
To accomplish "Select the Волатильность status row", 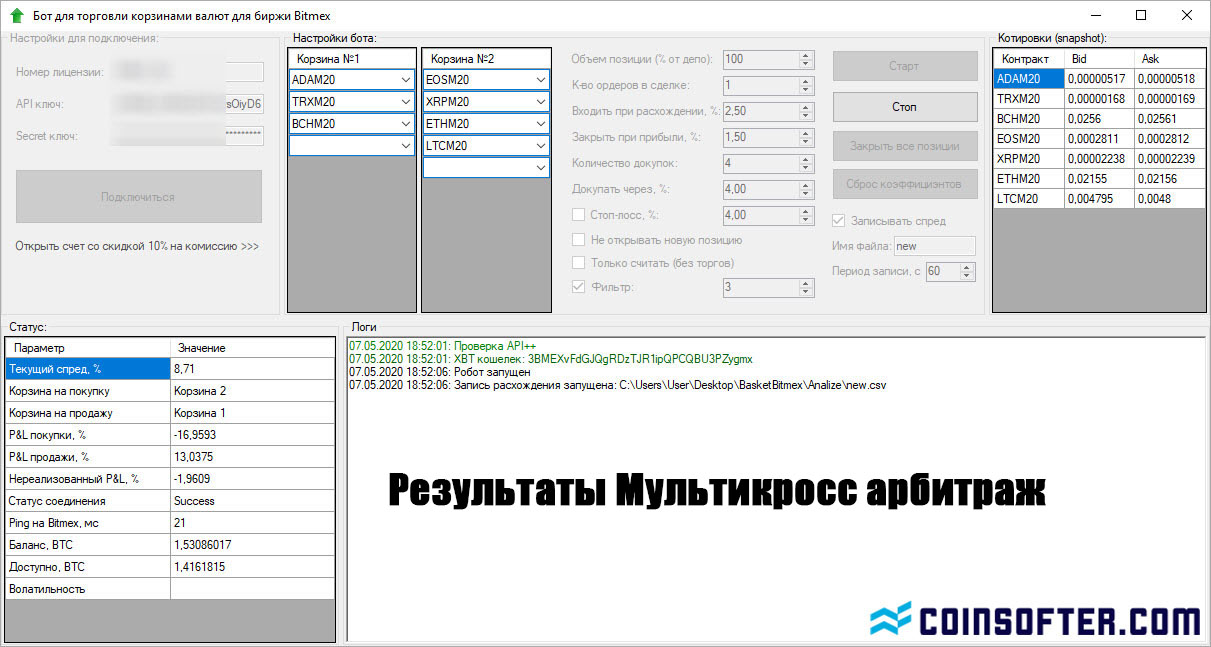I will tap(170, 589).
